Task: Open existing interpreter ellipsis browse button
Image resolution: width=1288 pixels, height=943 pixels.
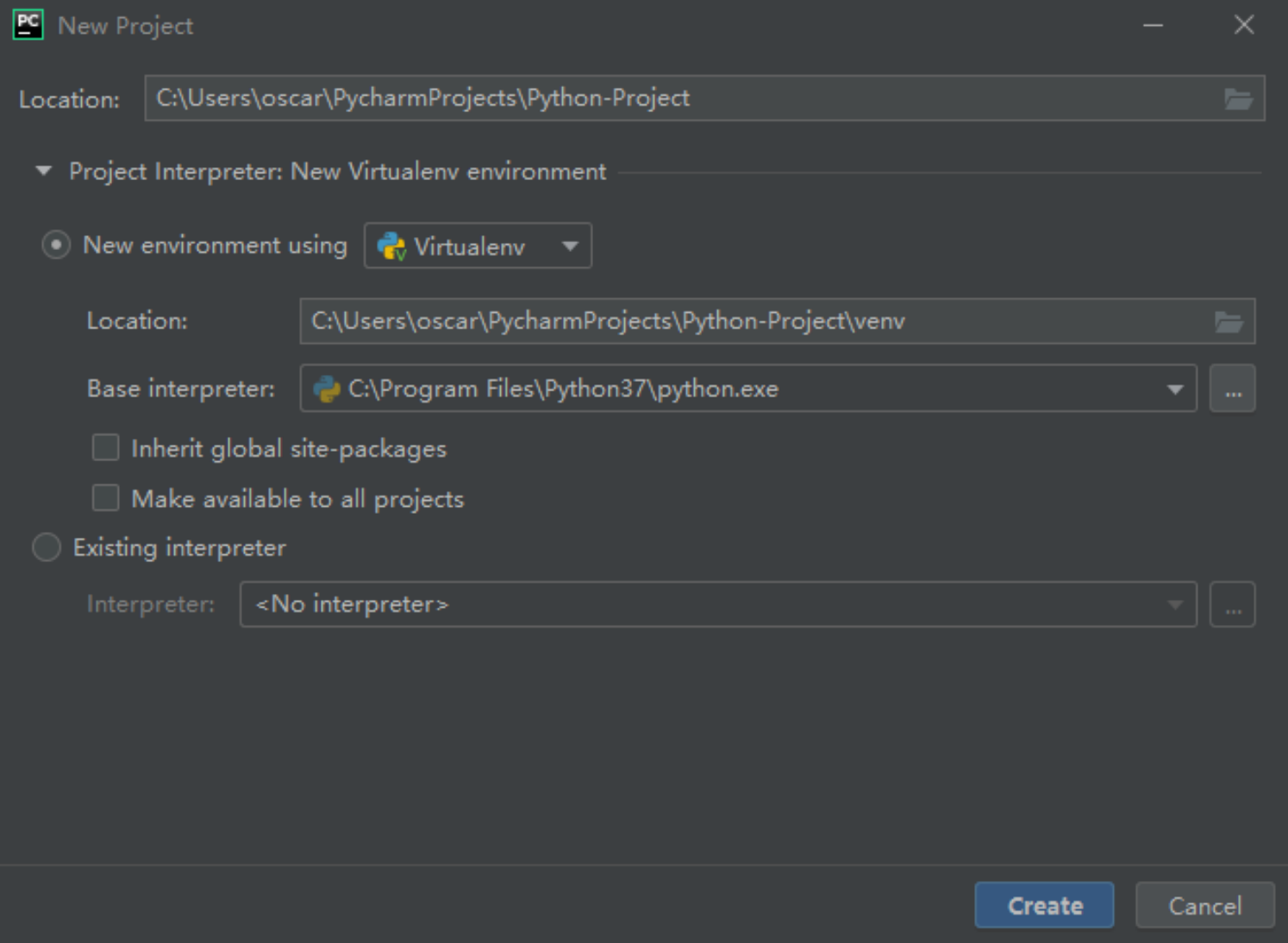Action: point(1233,605)
